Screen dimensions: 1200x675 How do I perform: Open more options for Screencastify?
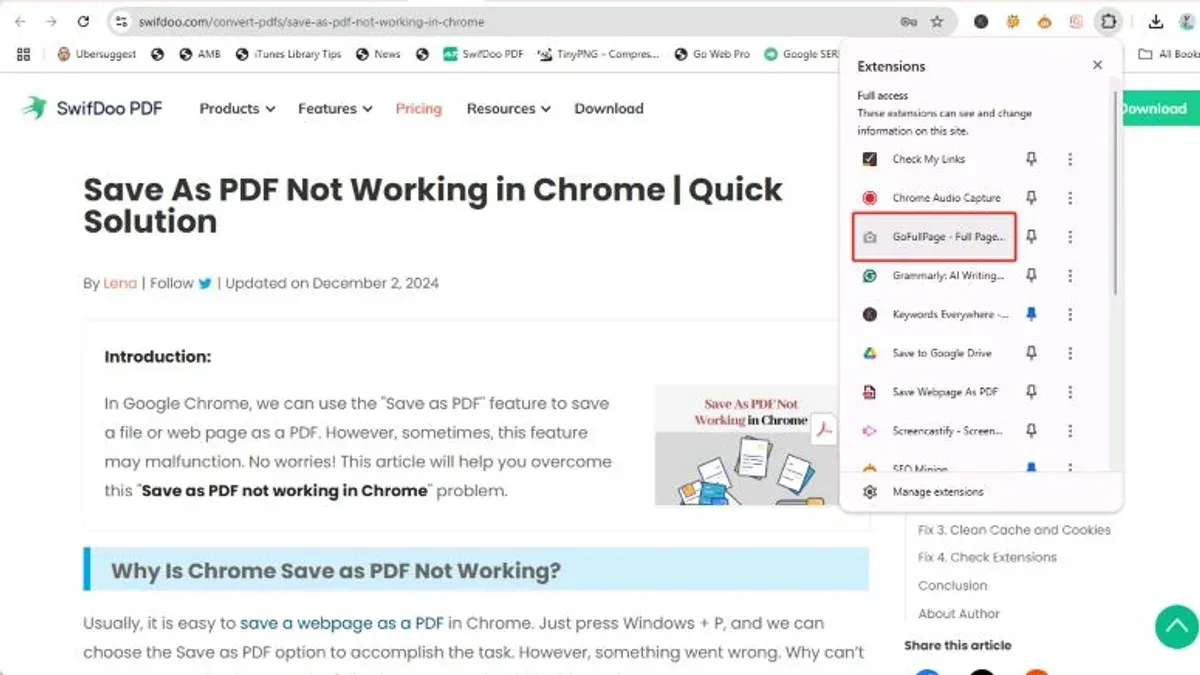1070,431
